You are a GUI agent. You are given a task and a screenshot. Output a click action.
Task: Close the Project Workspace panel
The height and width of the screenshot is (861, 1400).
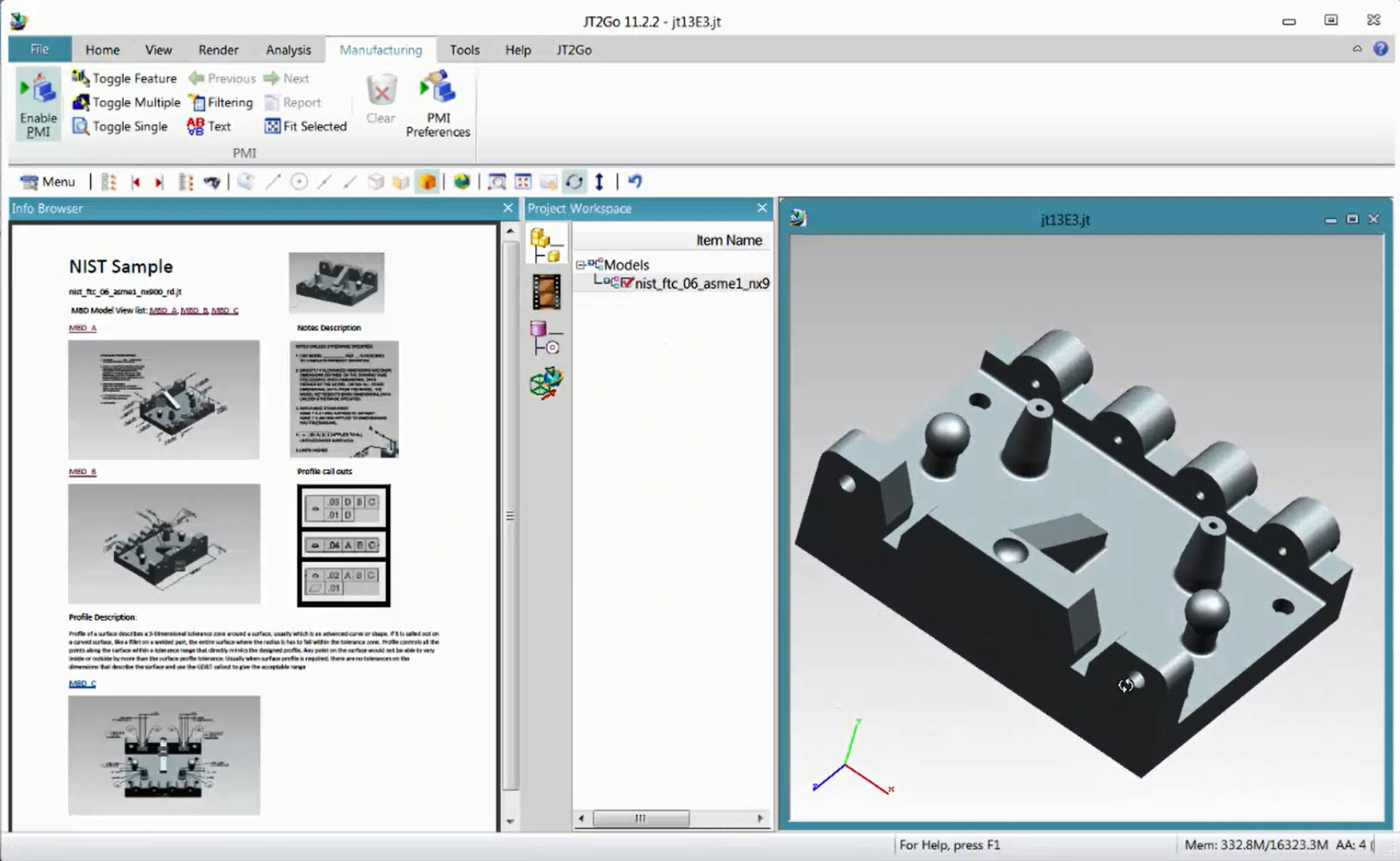pos(762,208)
